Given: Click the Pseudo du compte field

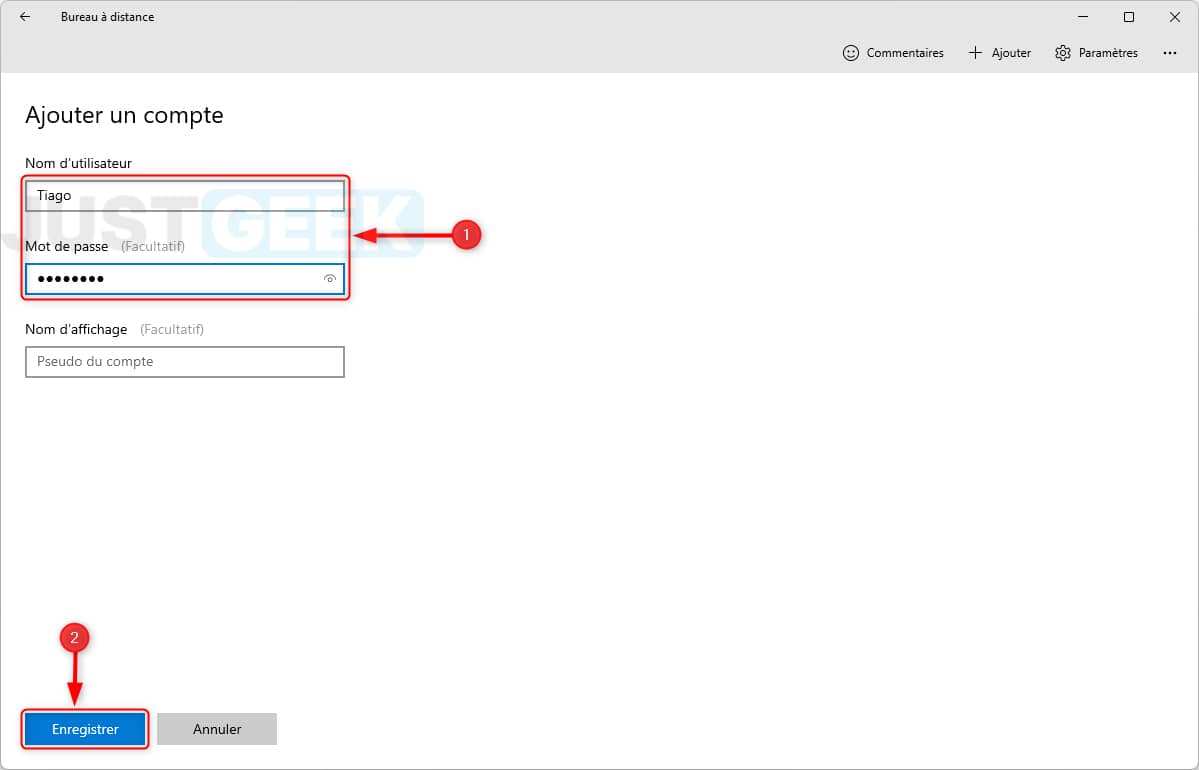Looking at the screenshot, I should click(185, 362).
